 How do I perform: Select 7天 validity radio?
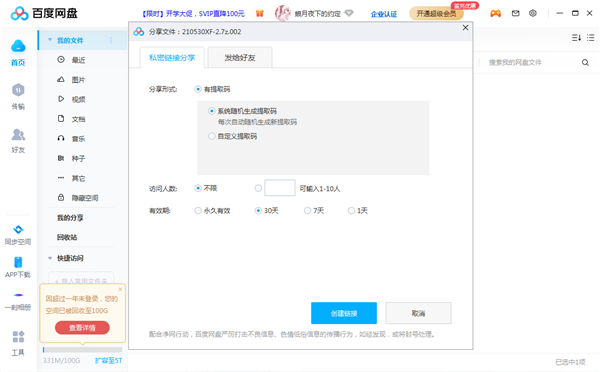(307, 210)
